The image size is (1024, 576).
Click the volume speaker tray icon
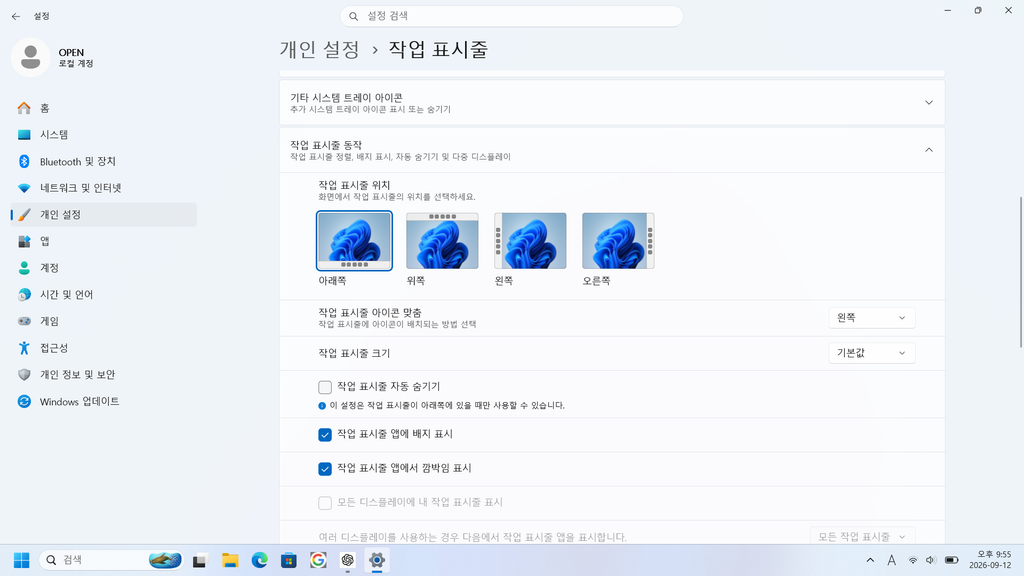point(931,560)
